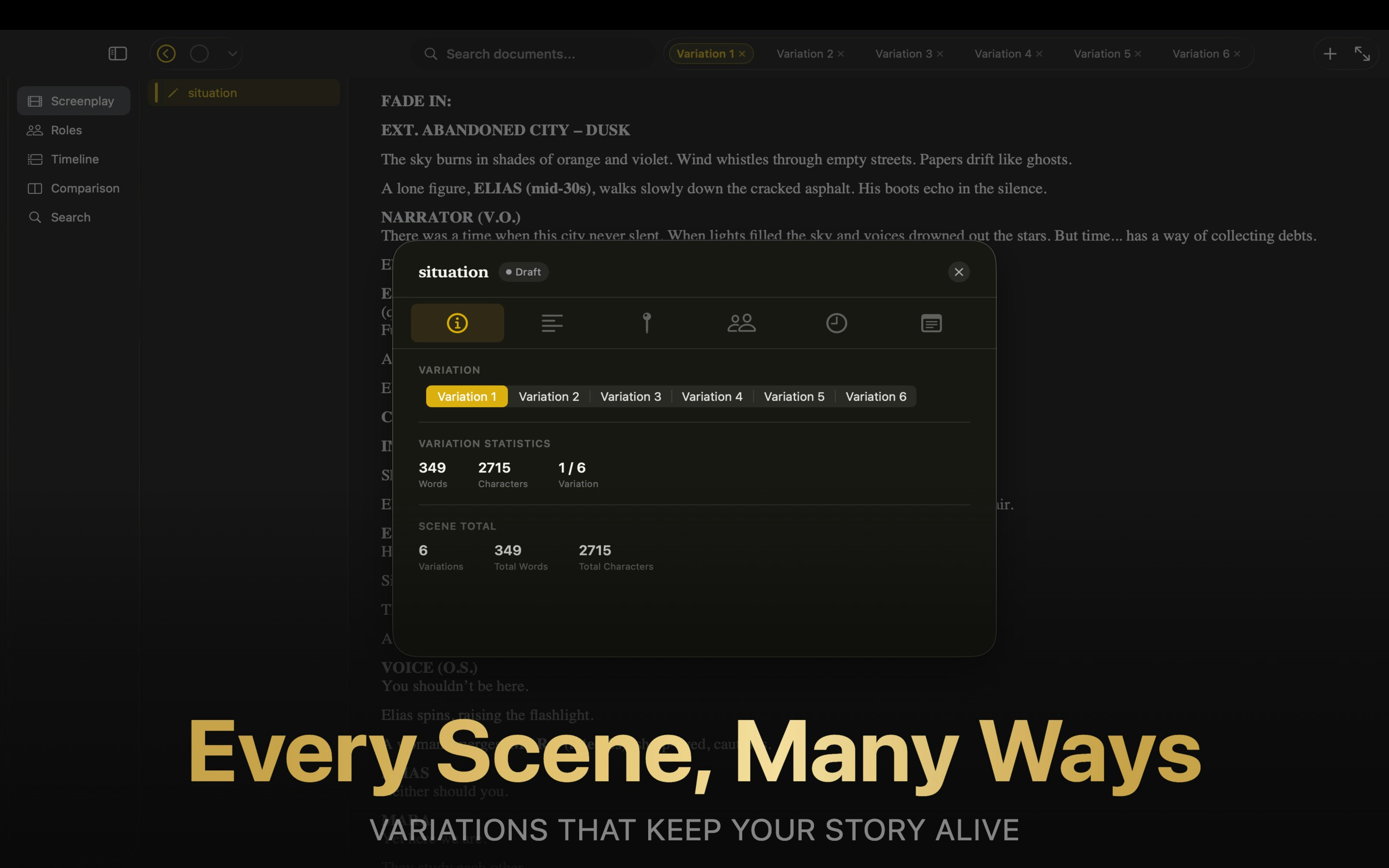Select Variation 6 in the dialog selector

pyautogui.click(x=876, y=397)
